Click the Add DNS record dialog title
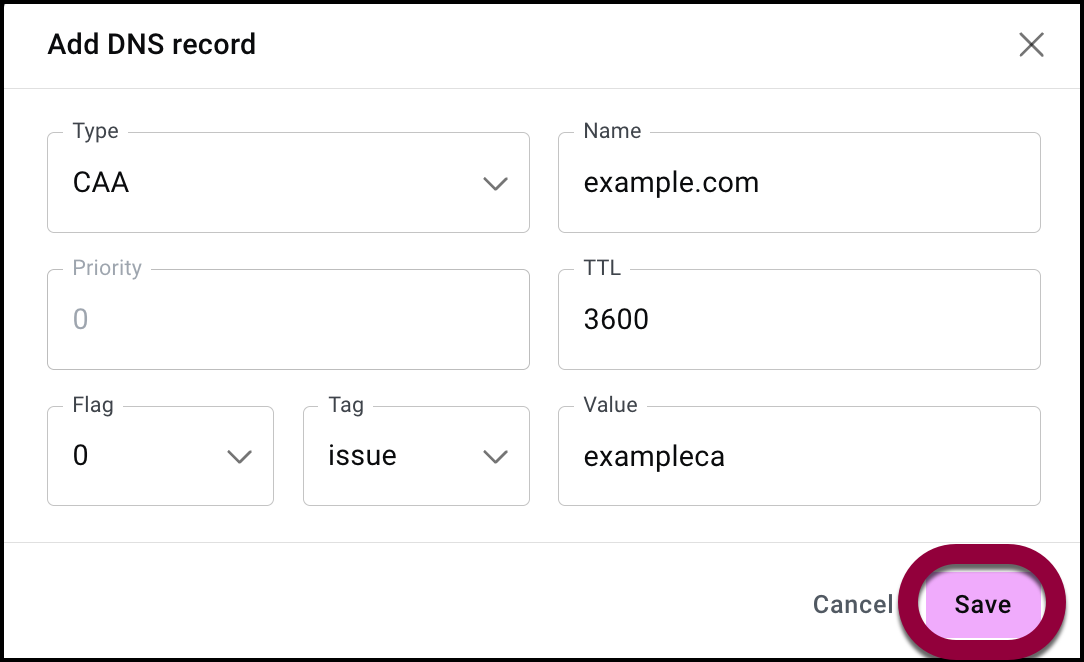Image resolution: width=1084 pixels, height=662 pixels. coord(152,45)
